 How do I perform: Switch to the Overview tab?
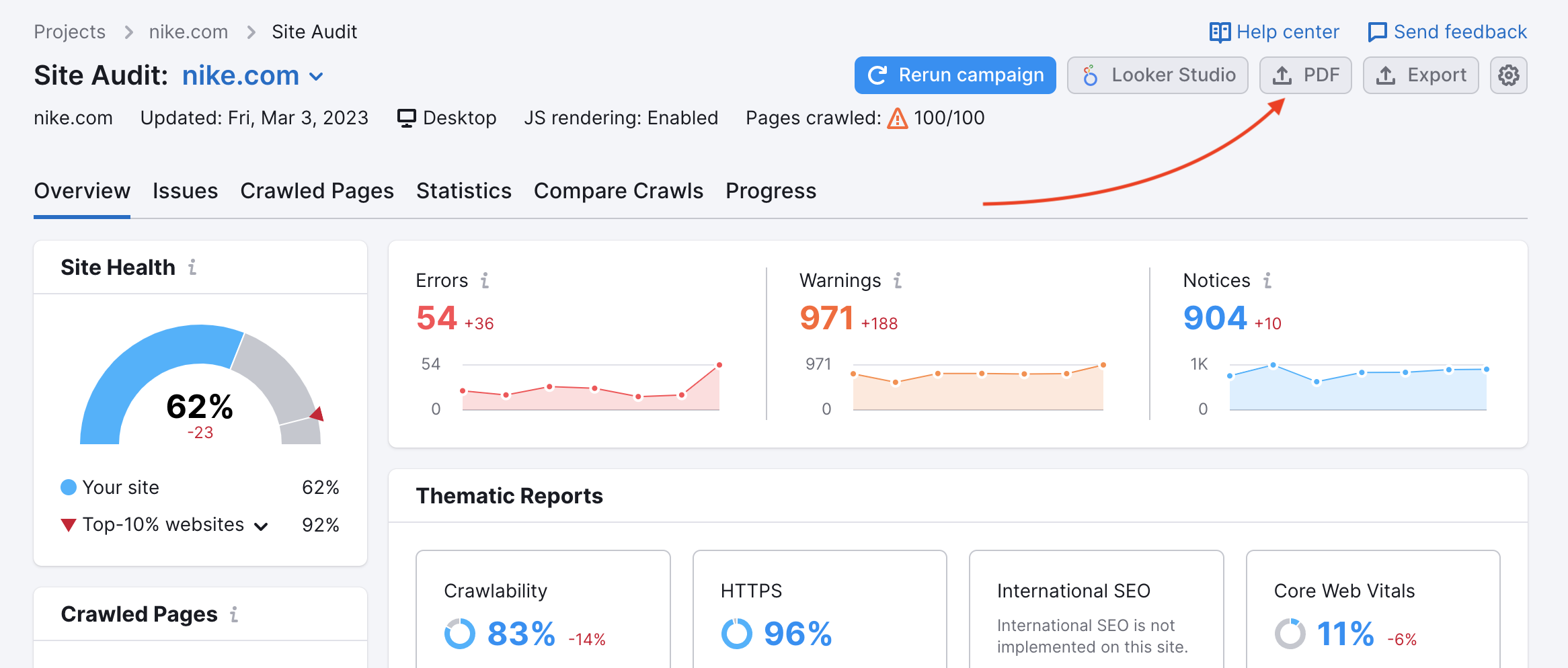click(x=82, y=191)
